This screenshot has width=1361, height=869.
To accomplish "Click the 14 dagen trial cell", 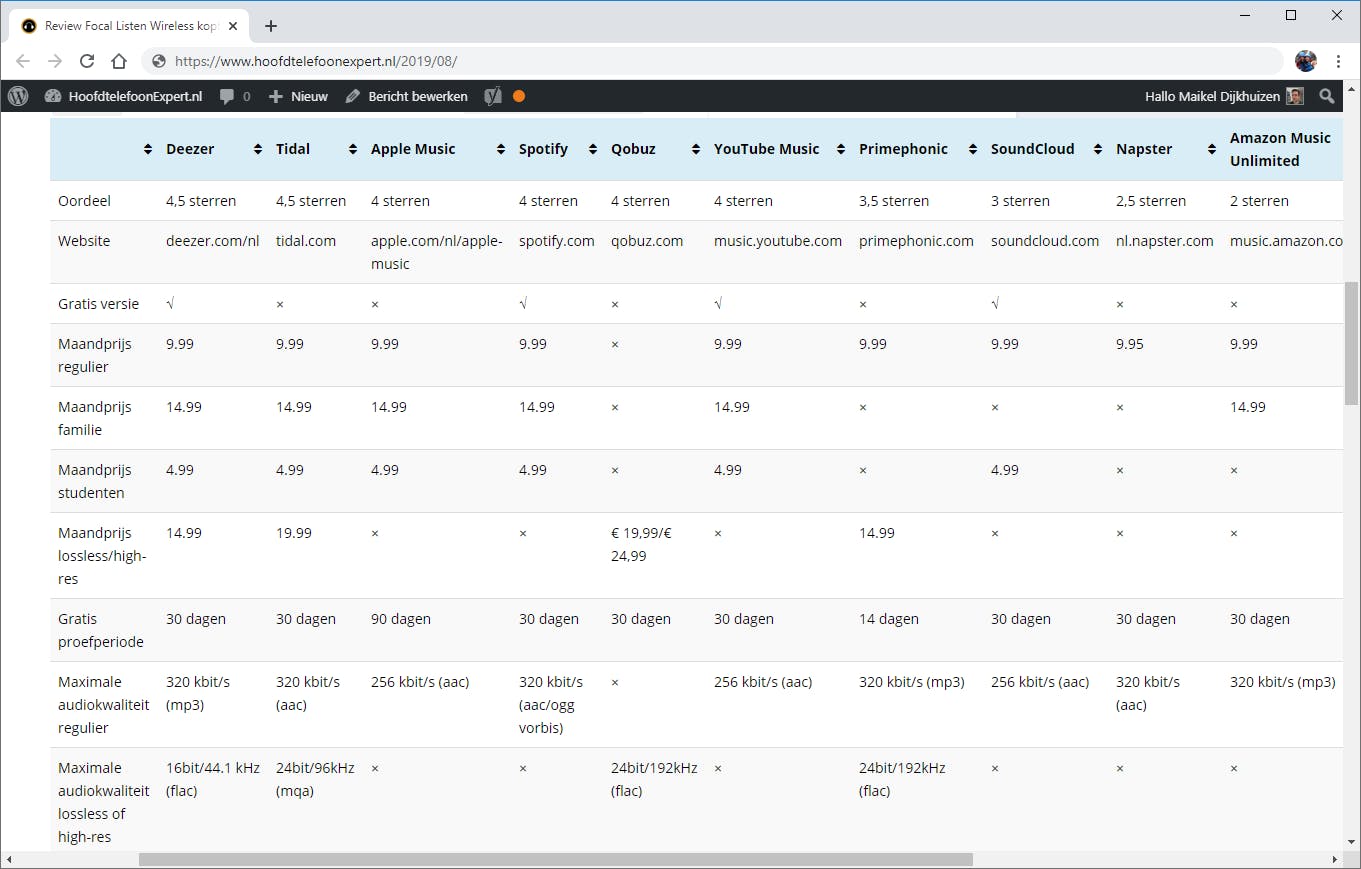I will click(x=889, y=619).
